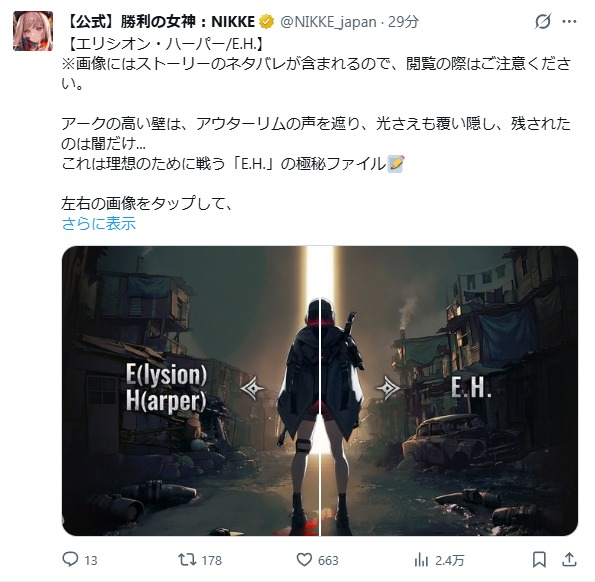This screenshot has height=582, width=595.
Task: Open the left E(lysion) H(arper) image
Action: [x=190, y=391]
